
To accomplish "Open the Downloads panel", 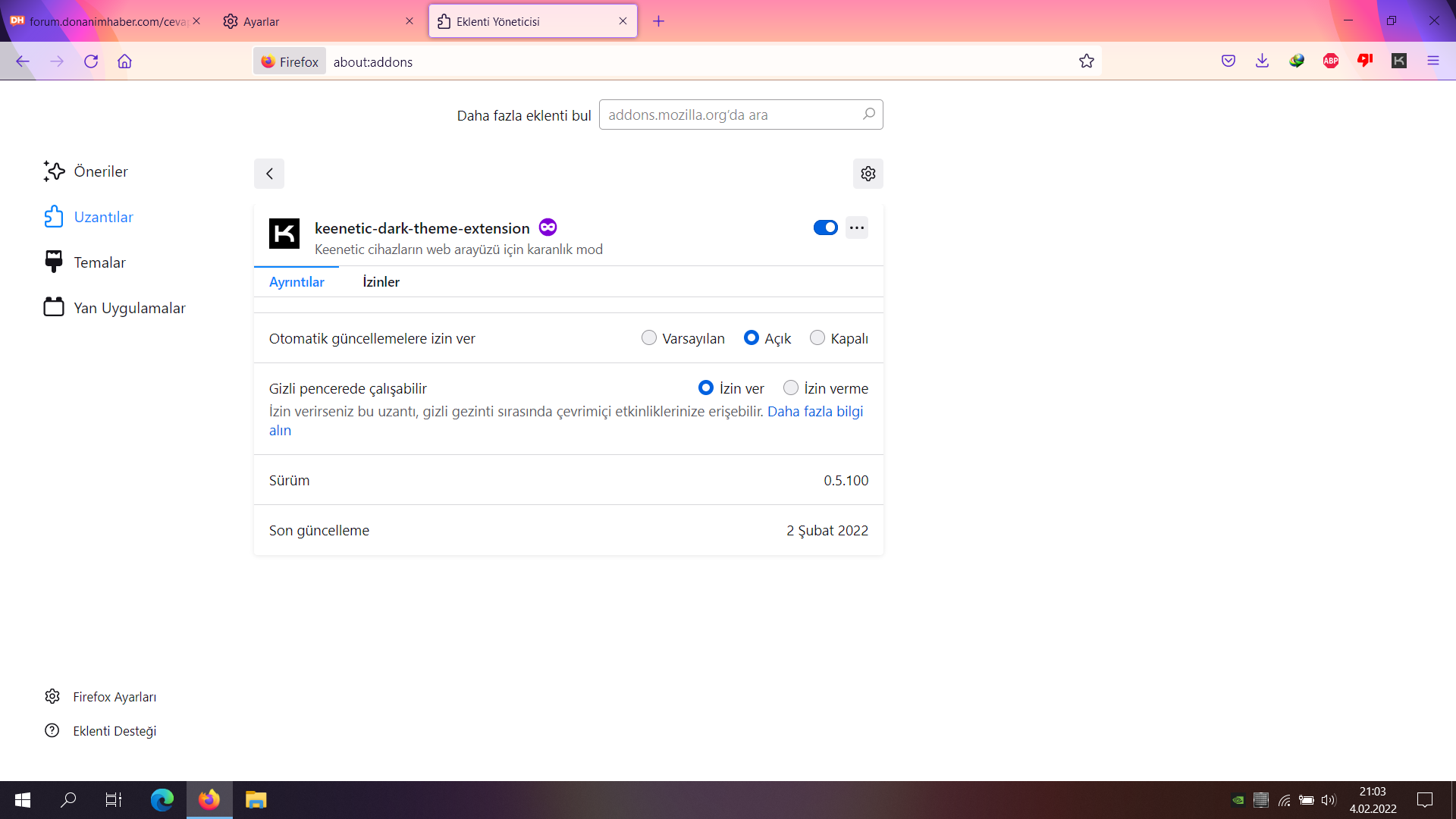I will pyautogui.click(x=1262, y=61).
